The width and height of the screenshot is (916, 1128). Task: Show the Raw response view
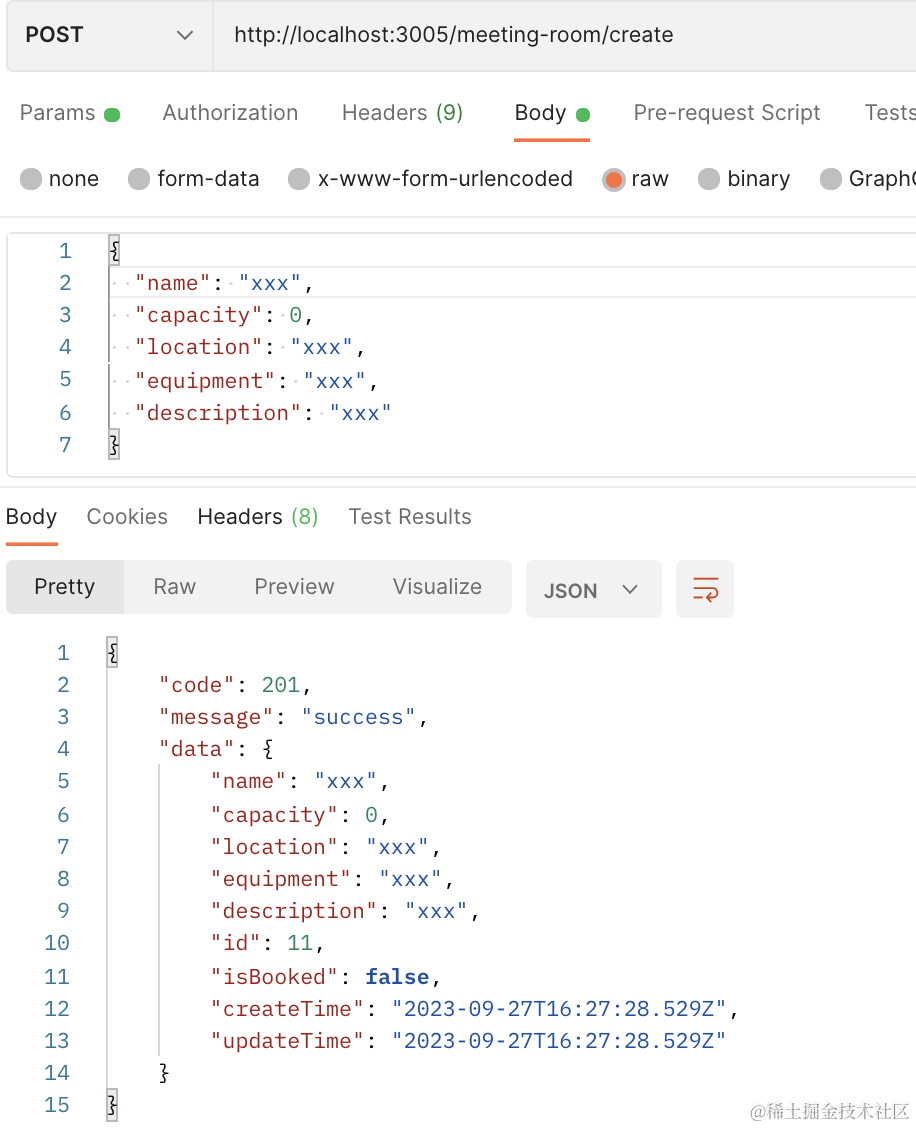coord(174,587)
